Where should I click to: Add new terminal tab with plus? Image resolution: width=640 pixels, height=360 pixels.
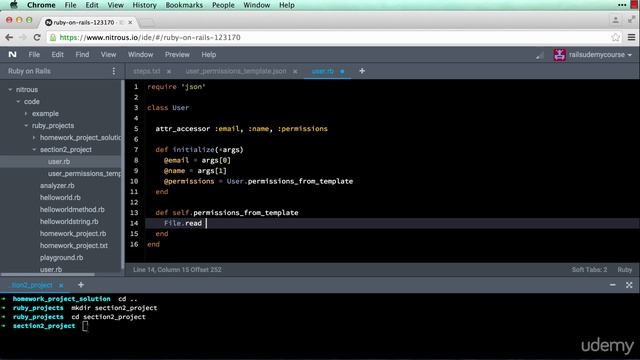[81, 285]
